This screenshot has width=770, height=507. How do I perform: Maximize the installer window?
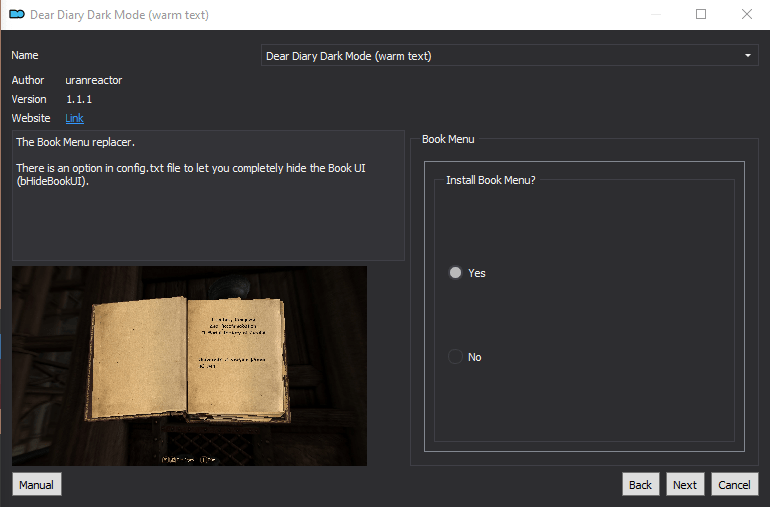(x=701, y=14)
